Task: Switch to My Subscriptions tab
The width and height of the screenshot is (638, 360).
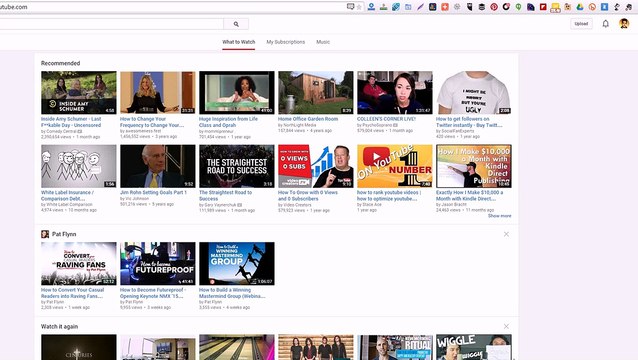Action: (x=286, y=42)
